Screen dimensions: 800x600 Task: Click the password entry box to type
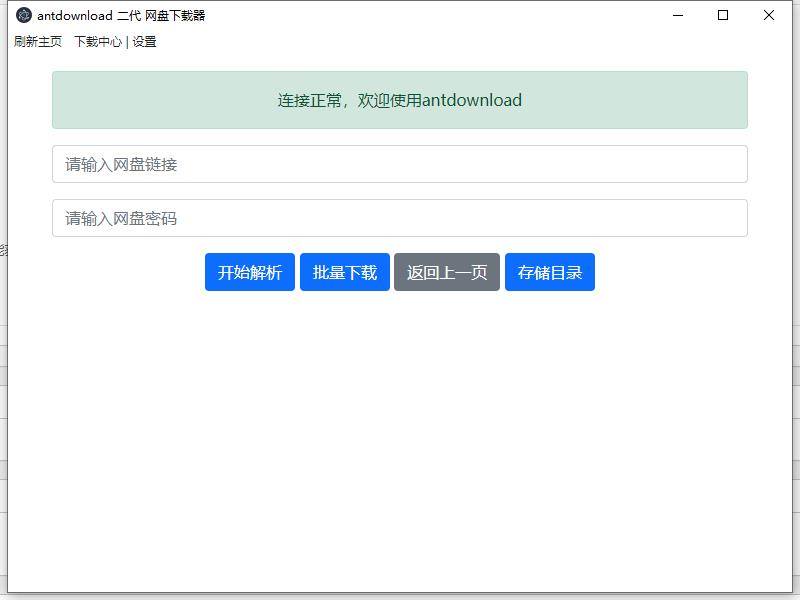[x=400, y=217]
